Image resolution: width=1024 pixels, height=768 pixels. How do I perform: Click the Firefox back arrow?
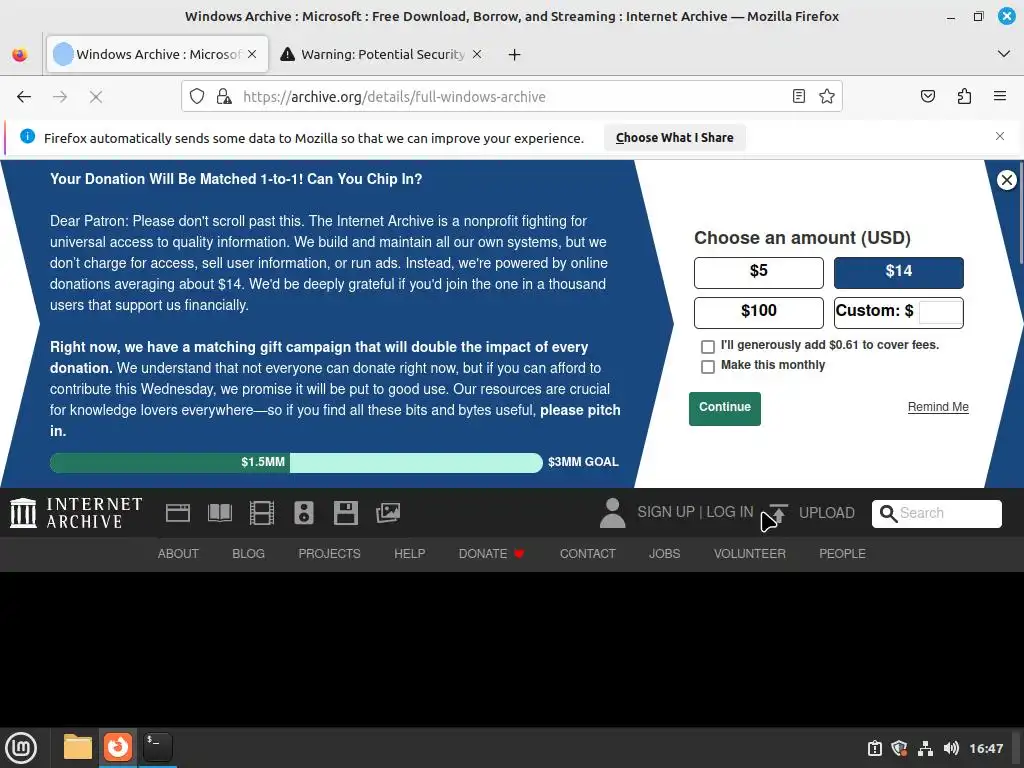pyautogui.click(x=24, y=97)
